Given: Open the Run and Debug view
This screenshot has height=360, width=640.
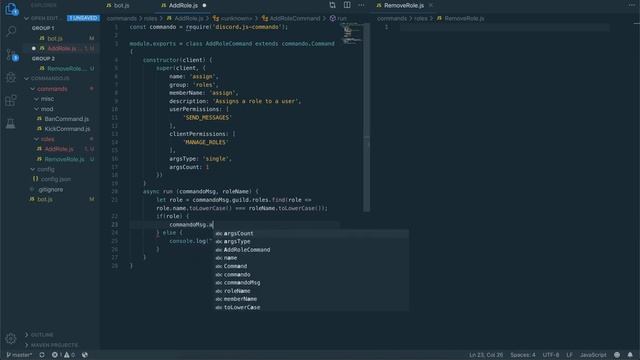Looking at the screenshot, I should coord(11,77).
